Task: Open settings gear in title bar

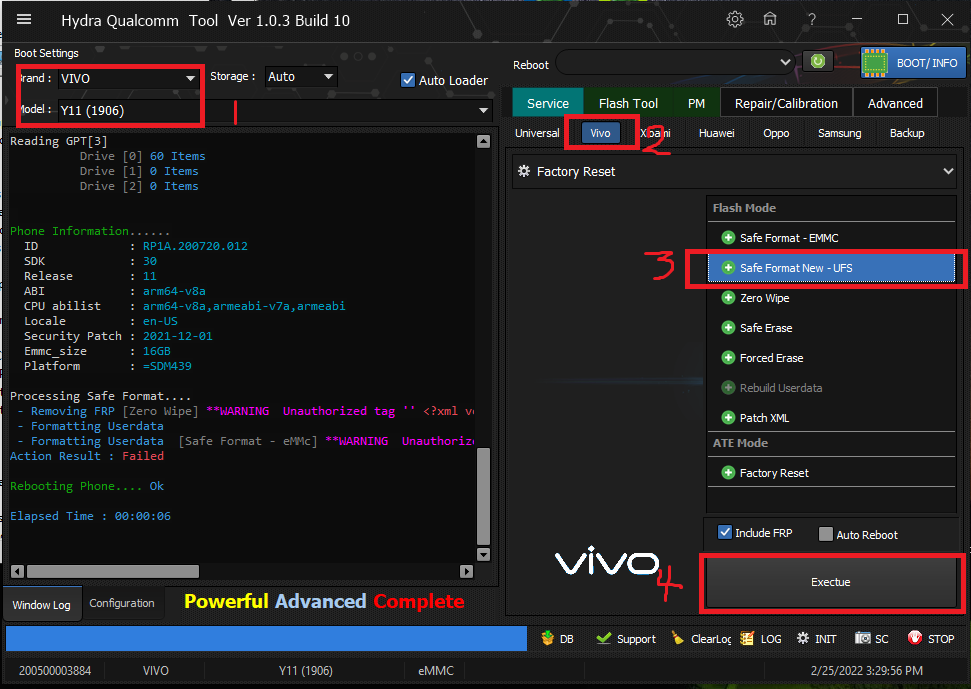Action: pos(734,19)
